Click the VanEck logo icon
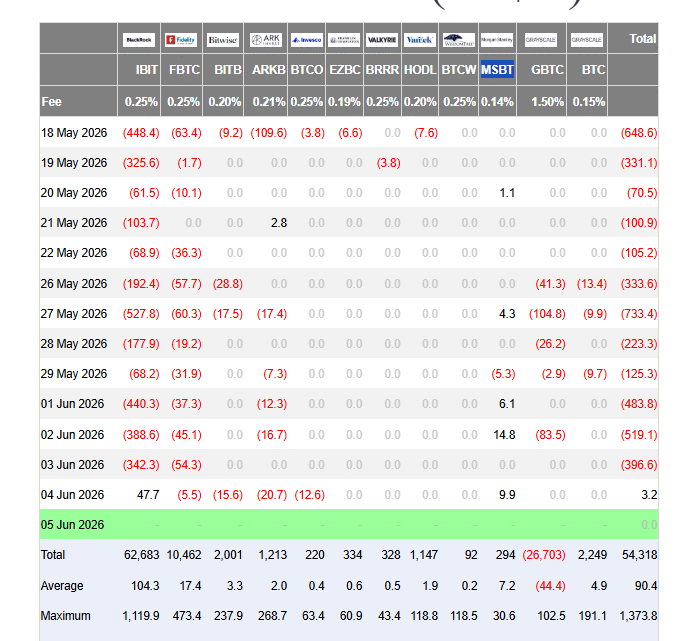The height and width of the screenshot is (641, 694). pos(420,40)
